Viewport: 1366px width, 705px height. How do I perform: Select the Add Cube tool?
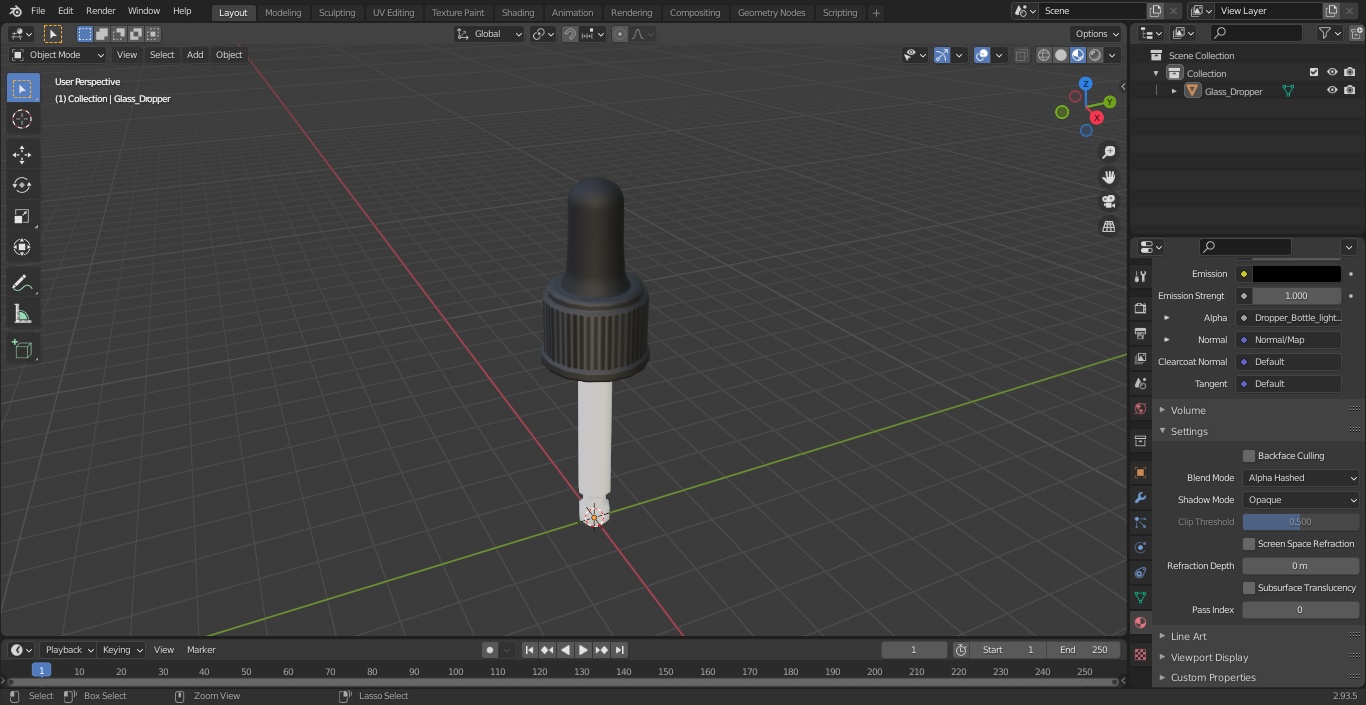coord(22,349)
